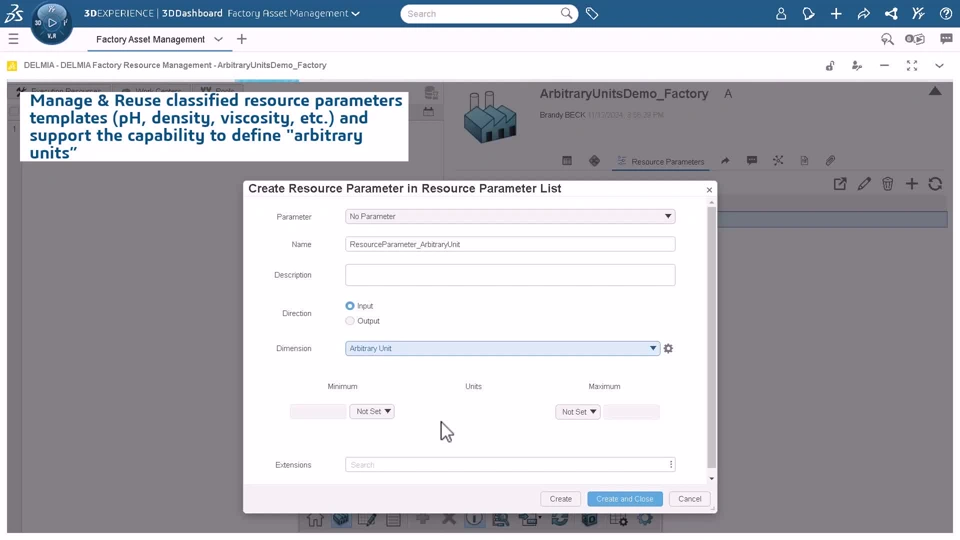Click the share arrow icon in header

pos(863,13)
